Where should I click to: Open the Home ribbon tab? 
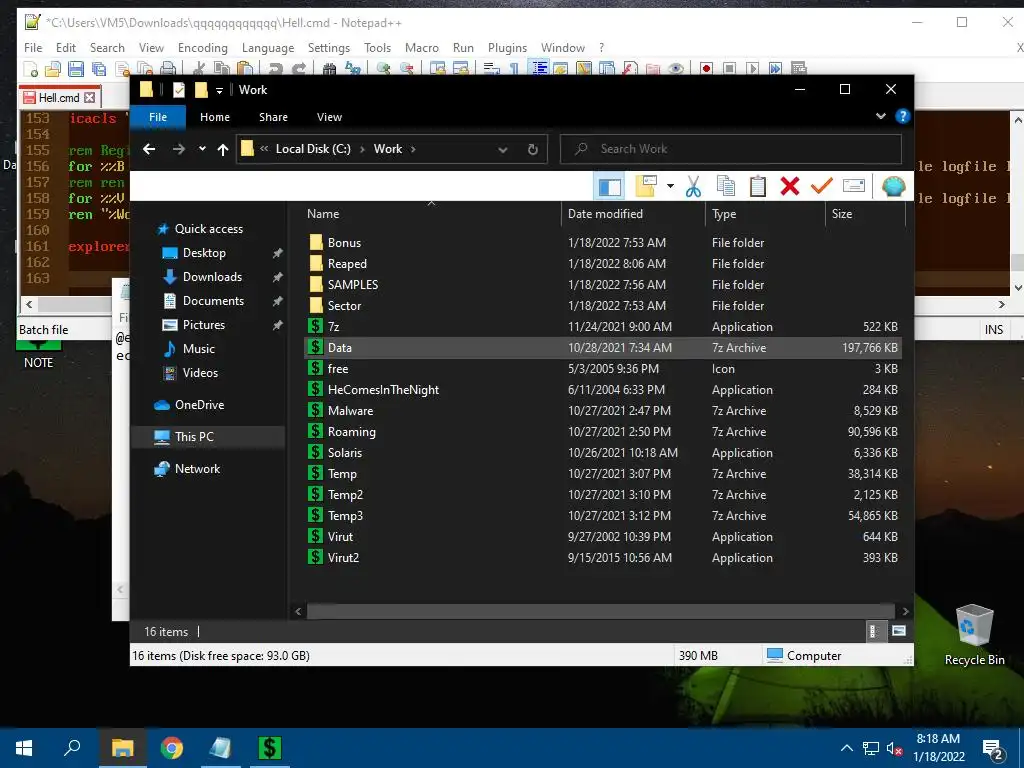point(215,117)
